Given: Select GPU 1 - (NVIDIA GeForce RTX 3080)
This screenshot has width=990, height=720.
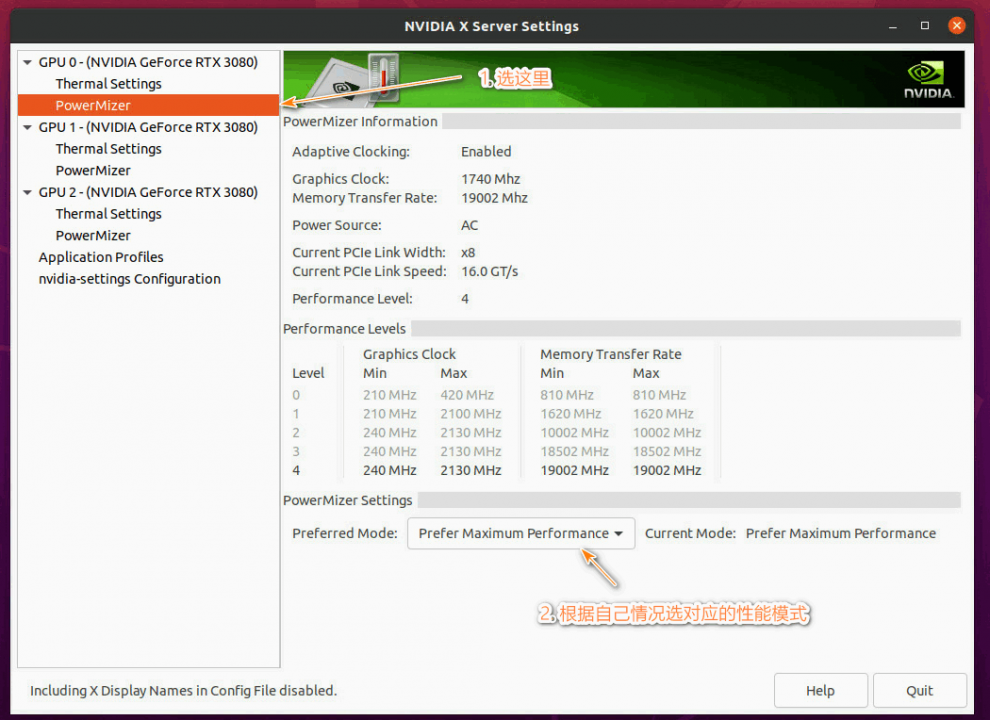Looking at the screenshot, I should click(148, 128).
